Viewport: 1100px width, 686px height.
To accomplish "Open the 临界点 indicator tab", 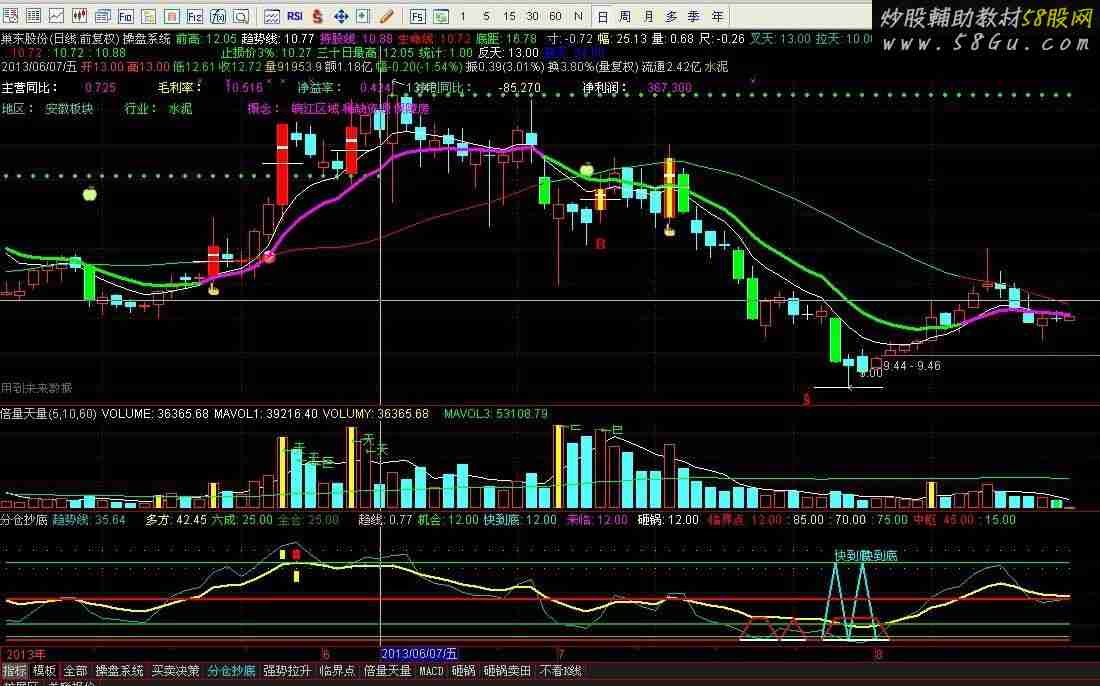I will pos(337,671).
